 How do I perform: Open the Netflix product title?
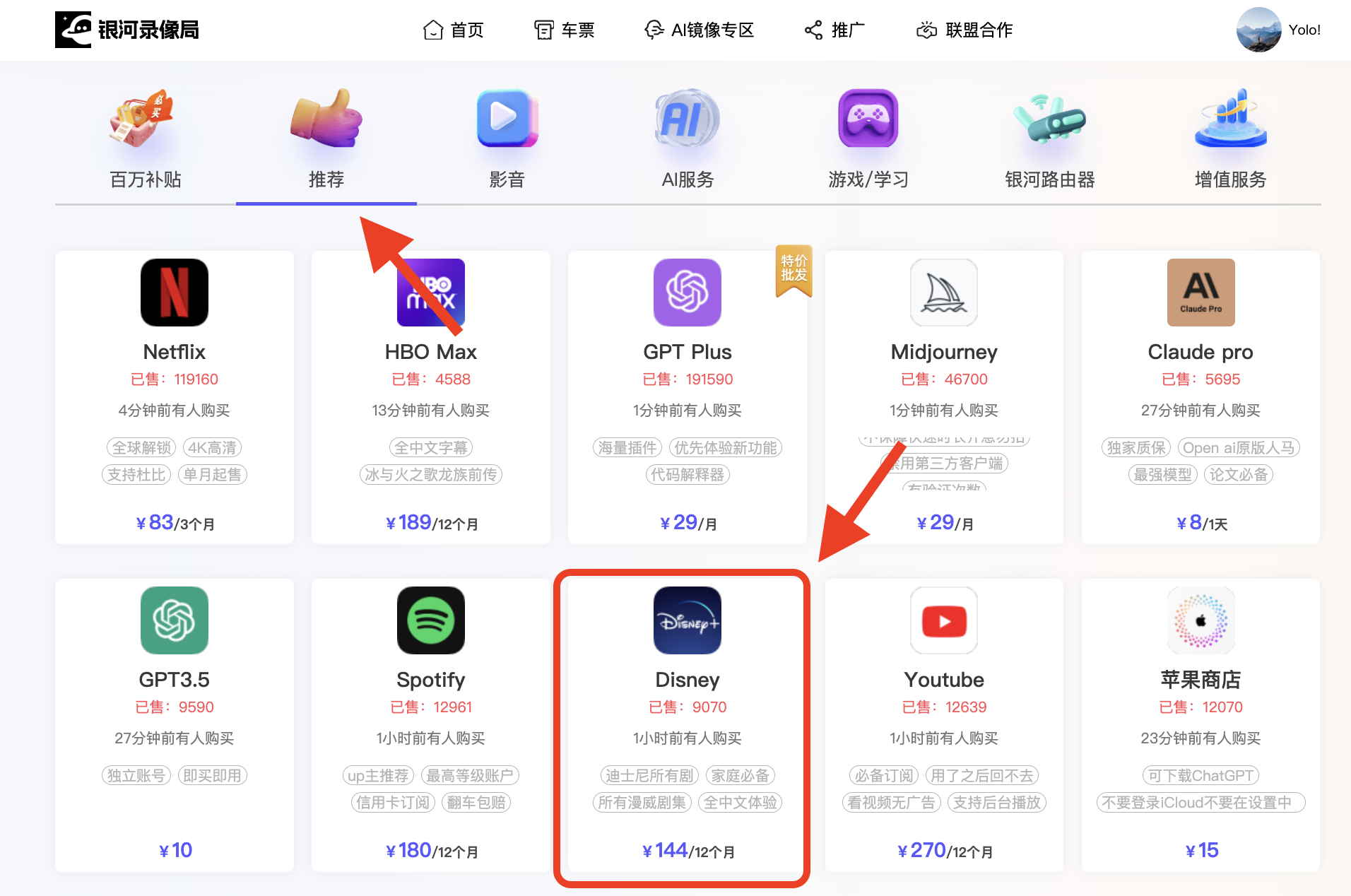point(175,352)
